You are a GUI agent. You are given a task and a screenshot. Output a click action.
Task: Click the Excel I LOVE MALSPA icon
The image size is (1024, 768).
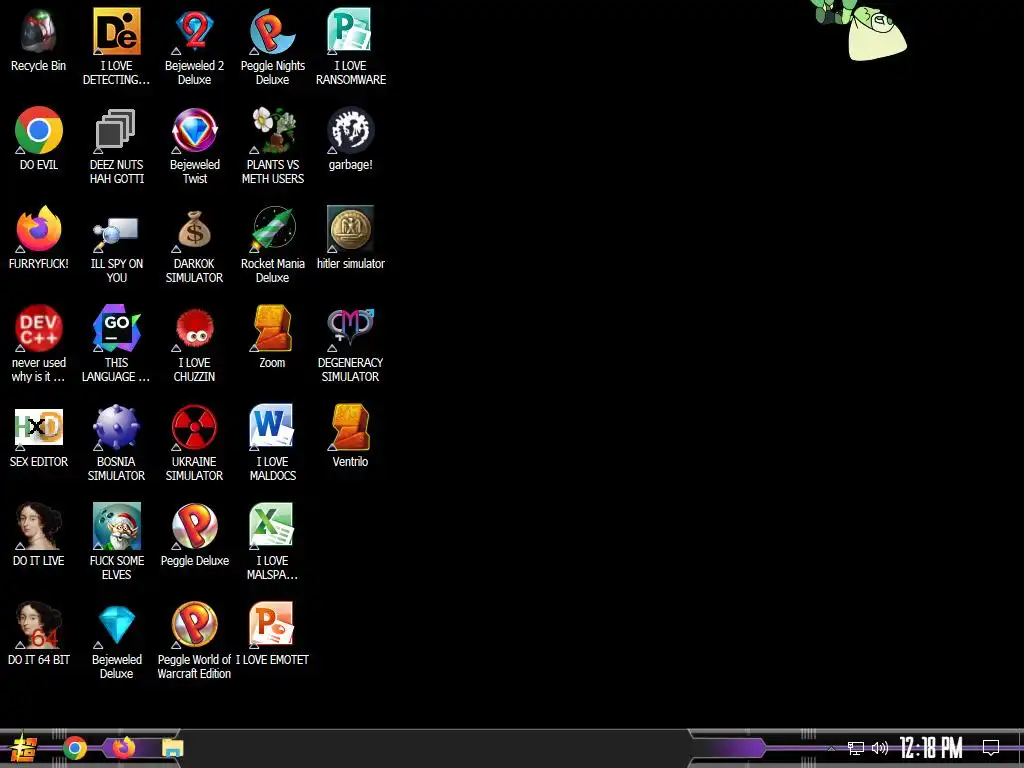[x=272, y=526]
